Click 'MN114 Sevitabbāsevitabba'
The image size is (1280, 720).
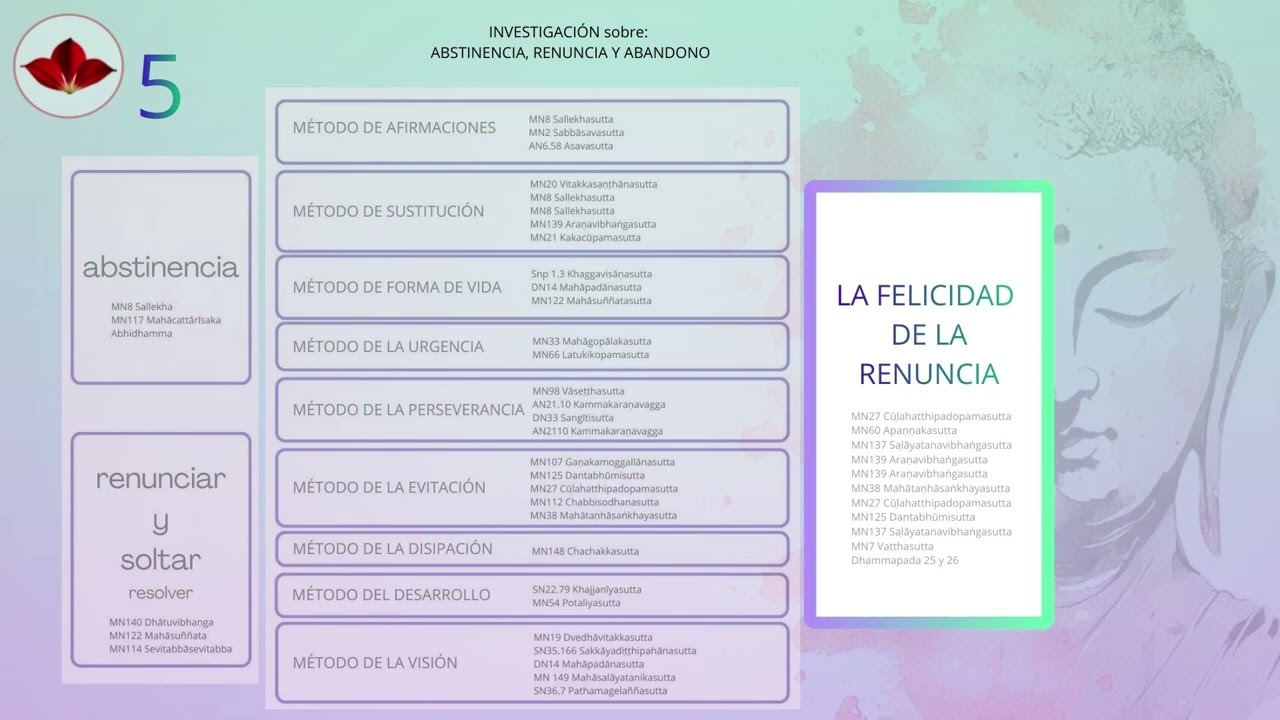pyautogui.click(x=170, y=648)
